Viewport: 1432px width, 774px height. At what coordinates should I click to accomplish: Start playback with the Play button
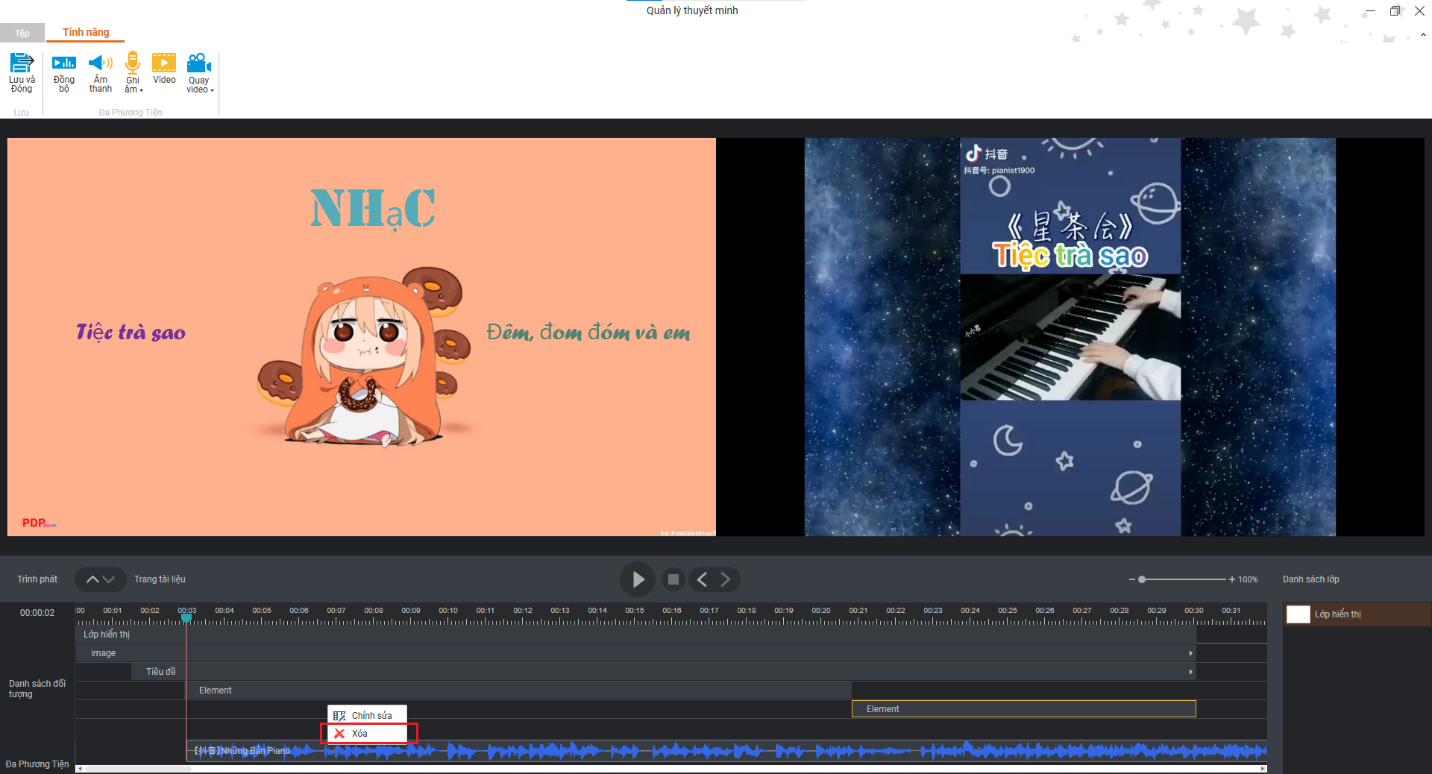(637, 579)
